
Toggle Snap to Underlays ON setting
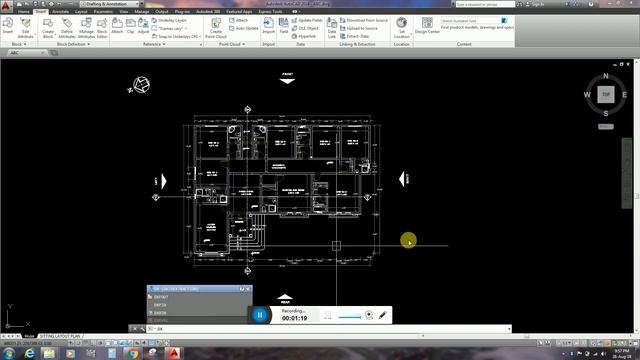(175, 36)
